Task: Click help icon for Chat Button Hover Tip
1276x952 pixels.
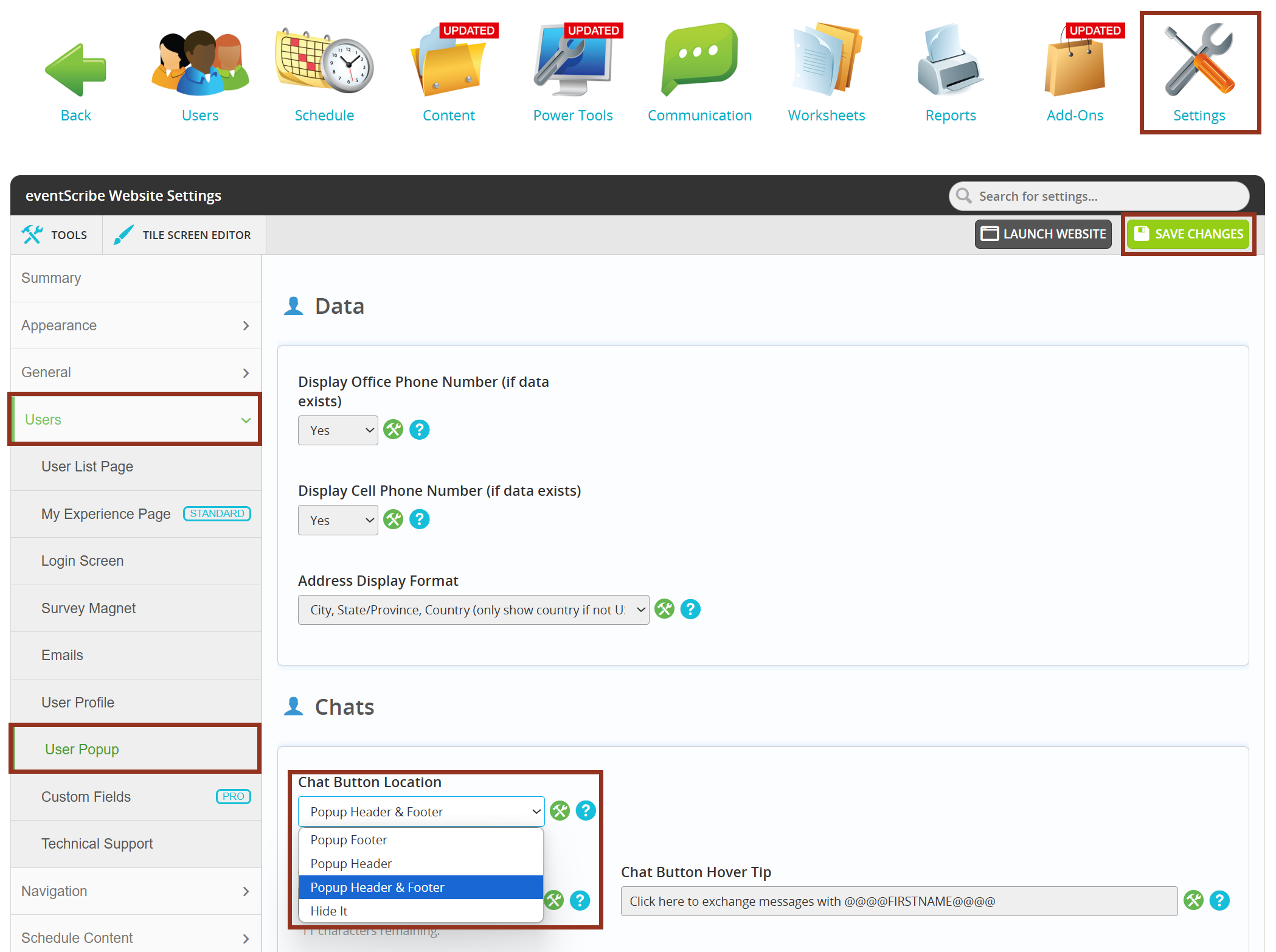Action: pos(1219,900)
